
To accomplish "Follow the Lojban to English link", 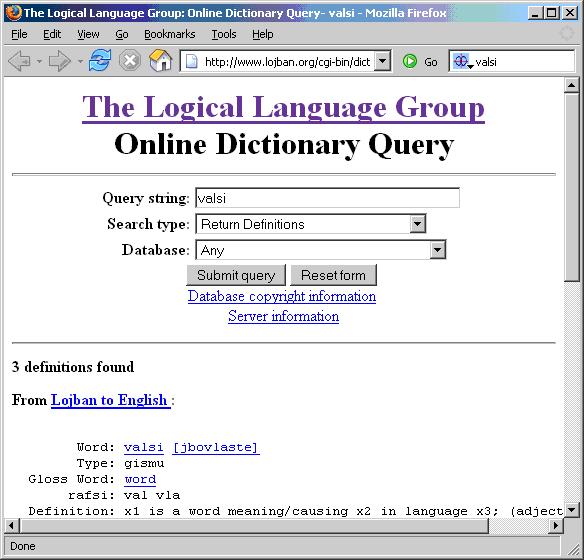I will 111,400.
